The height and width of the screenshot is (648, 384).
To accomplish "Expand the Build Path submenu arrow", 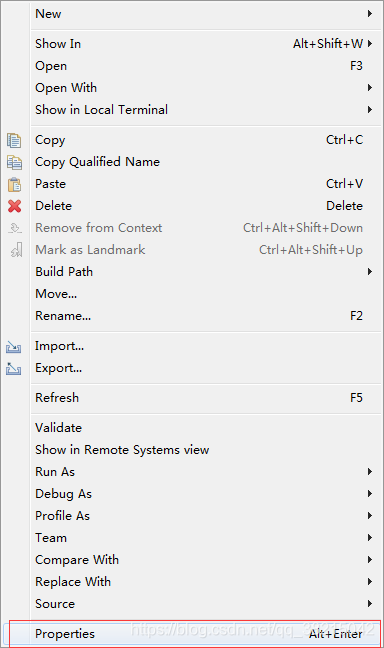I will pyautogui.click(x=370, y=272).
